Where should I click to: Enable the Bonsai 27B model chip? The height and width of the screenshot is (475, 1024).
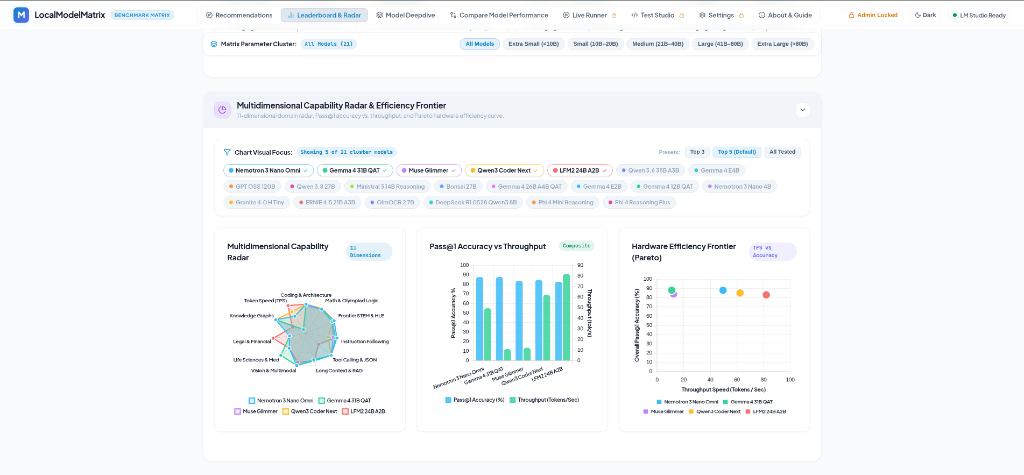tap(458, 187)
